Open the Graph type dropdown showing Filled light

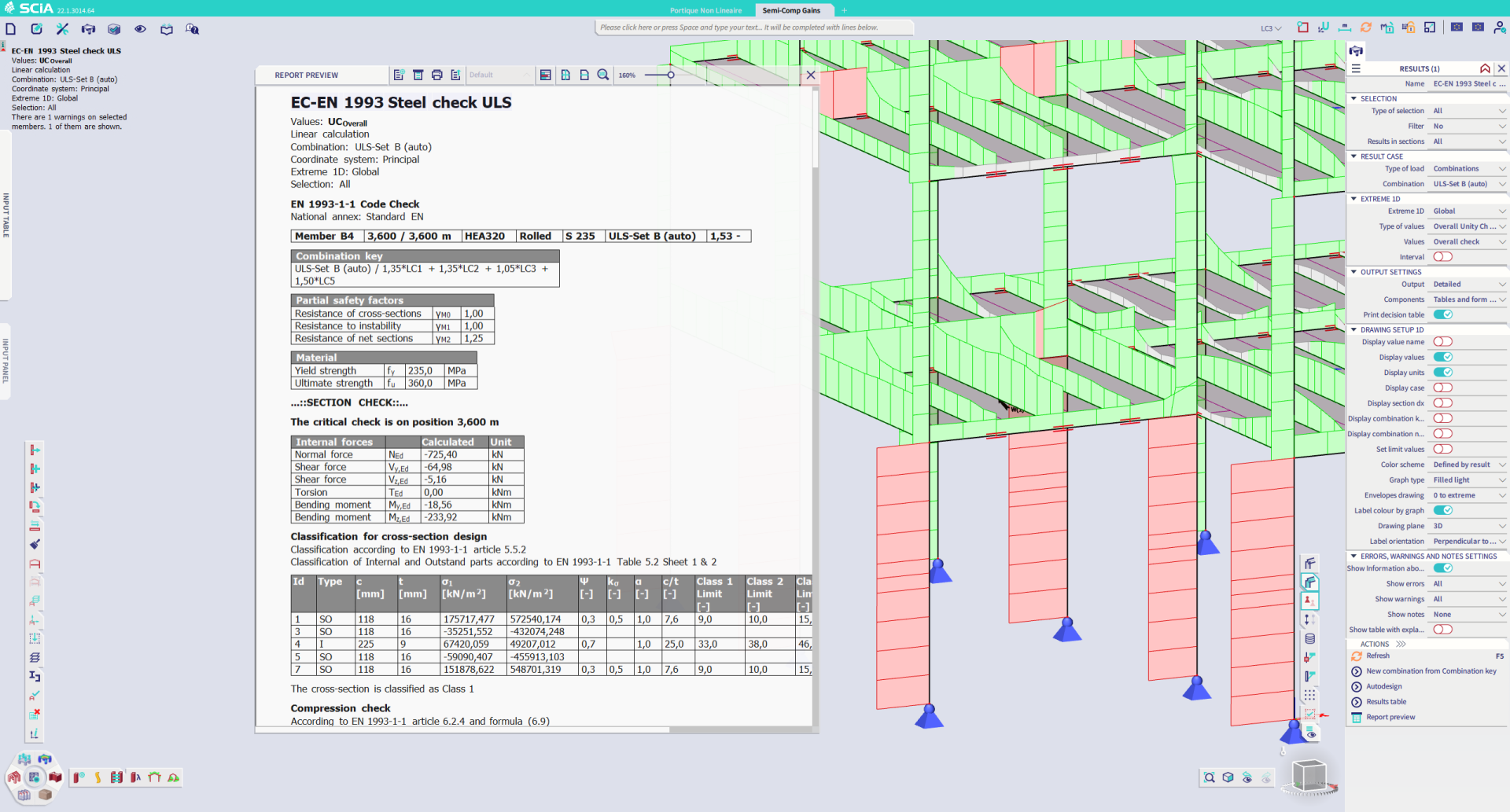point(1468,479)
